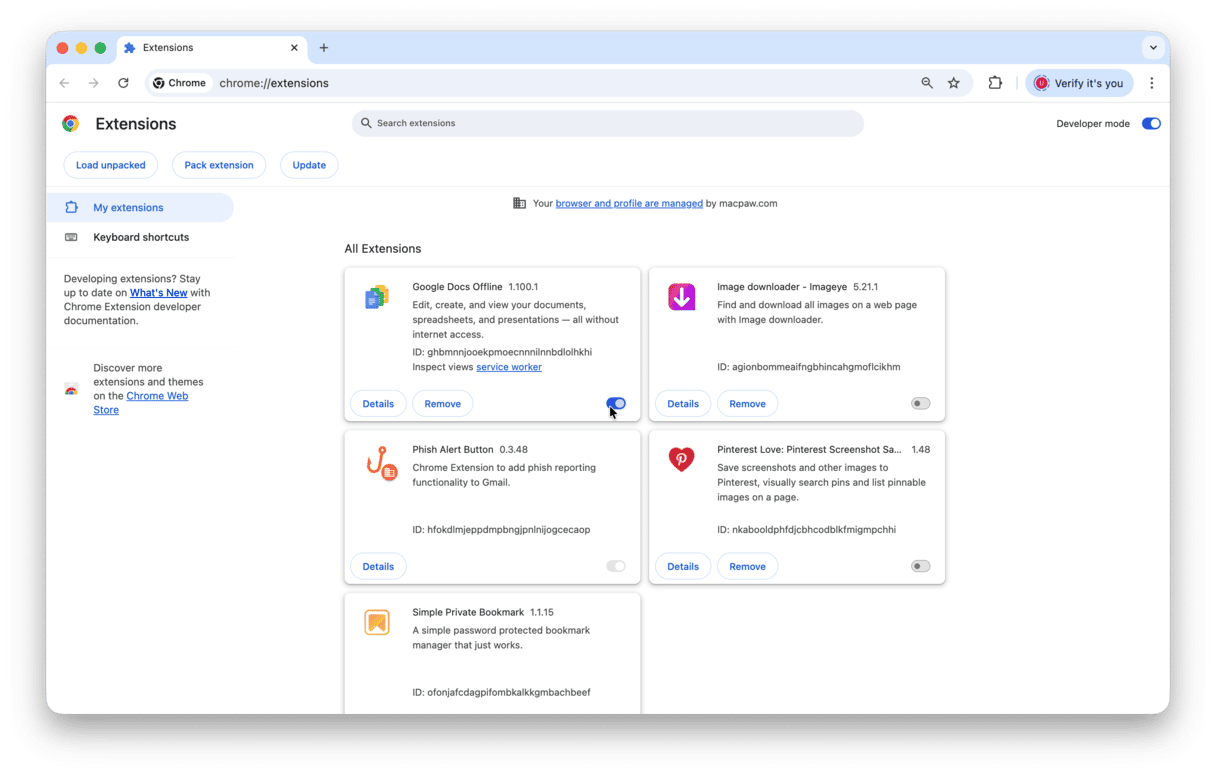Image resolution: width=1216 pixels, height=775 pixels.
Task: Click the Image downloader extension icon
Action: (681, 297)
